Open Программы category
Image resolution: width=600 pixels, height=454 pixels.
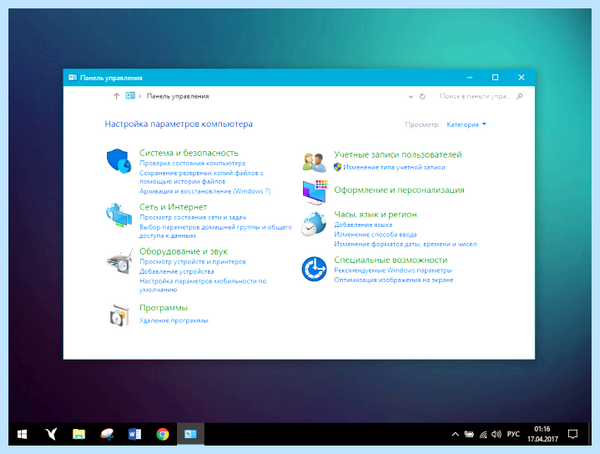(163, 308)
